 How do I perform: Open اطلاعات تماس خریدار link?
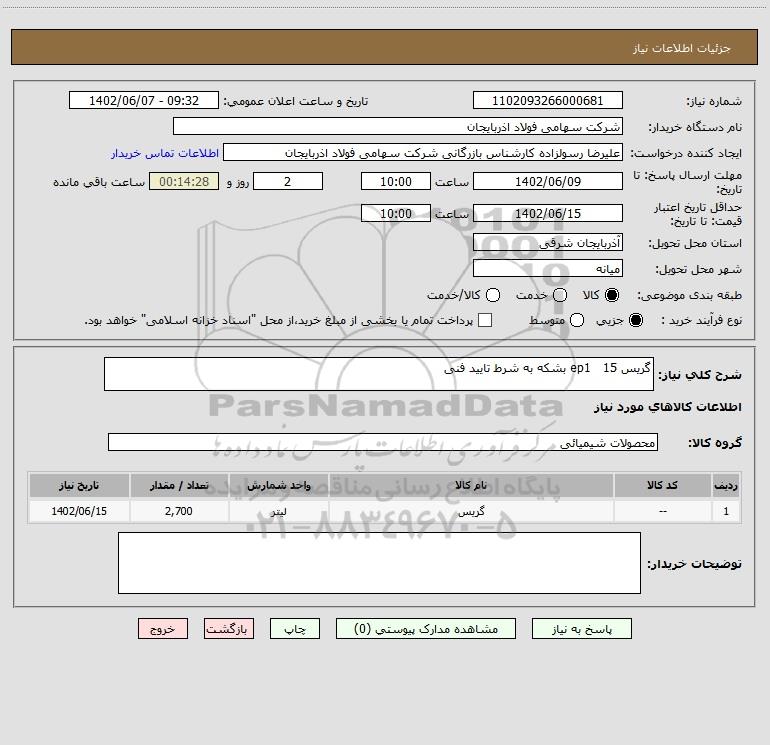click(x=165, y=153)
